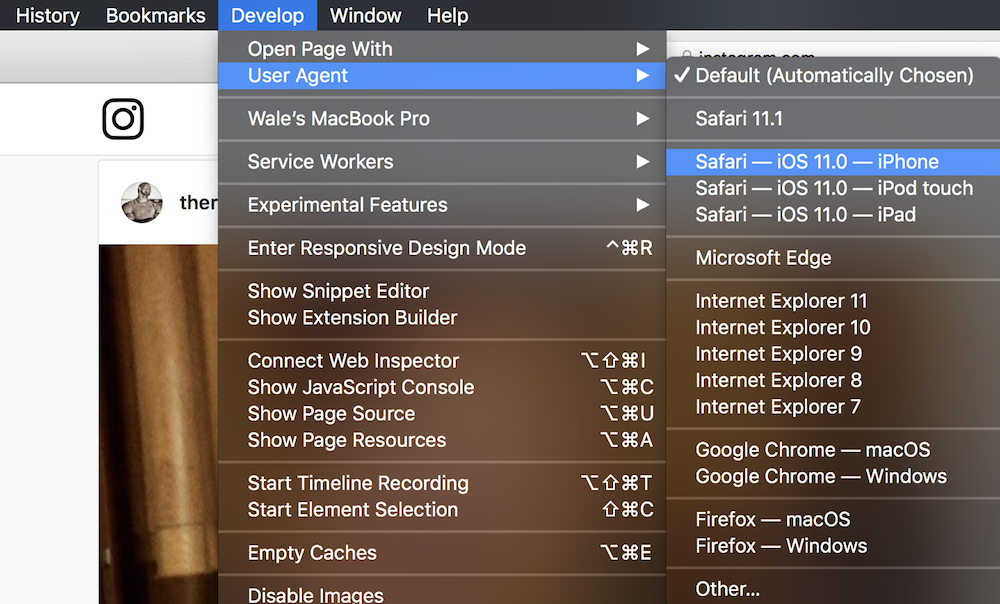The height and width of the screenshot is (604, 1000).
Task: Select Internet Explorer 8 user agent
Action: [833, 380]
